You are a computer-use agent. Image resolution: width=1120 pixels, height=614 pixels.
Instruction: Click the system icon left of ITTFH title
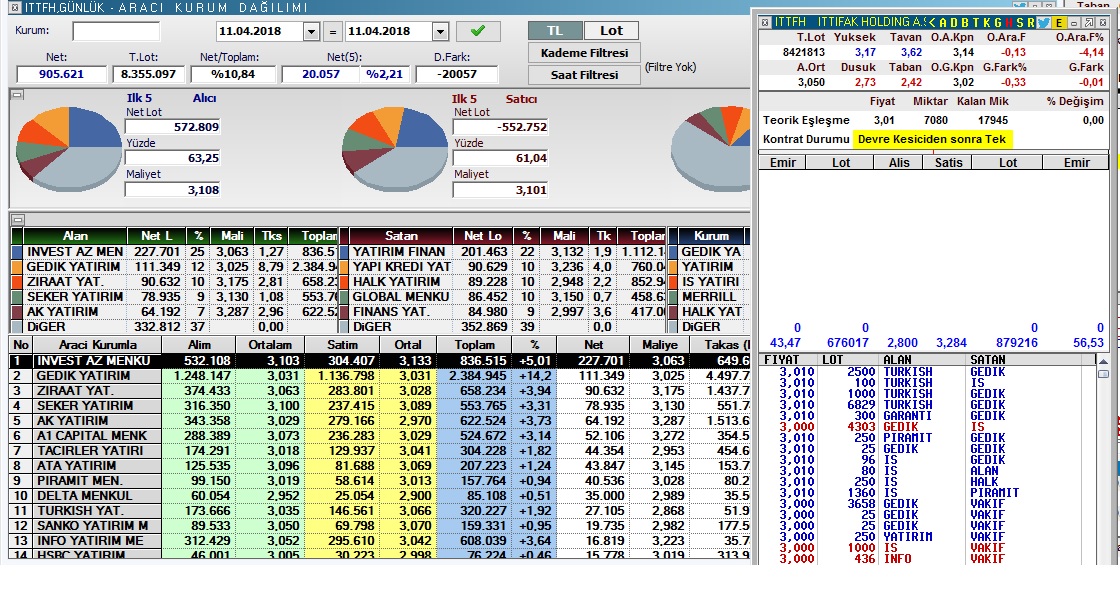click(765, 22)
